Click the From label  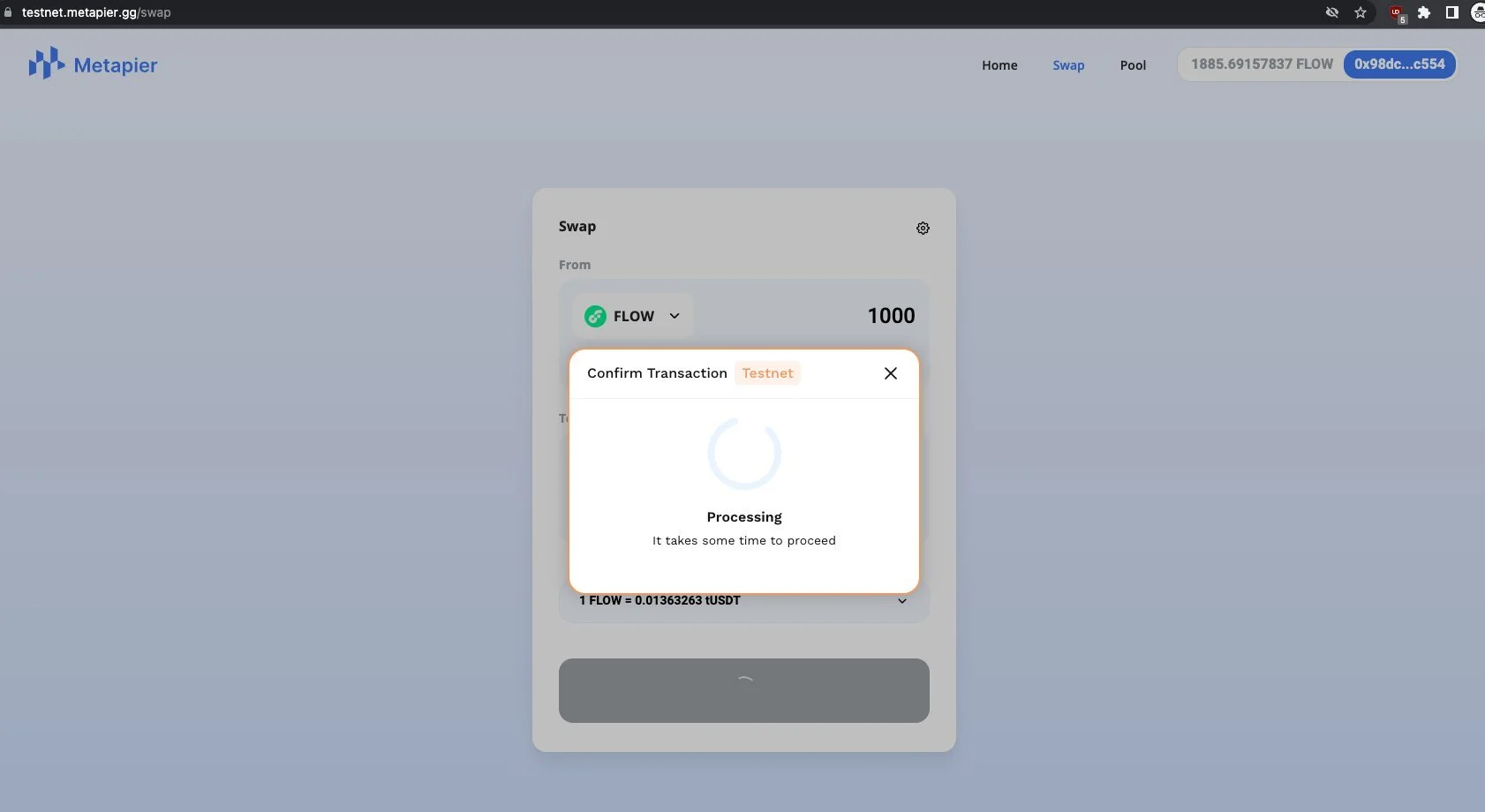[x=575, y=265]
